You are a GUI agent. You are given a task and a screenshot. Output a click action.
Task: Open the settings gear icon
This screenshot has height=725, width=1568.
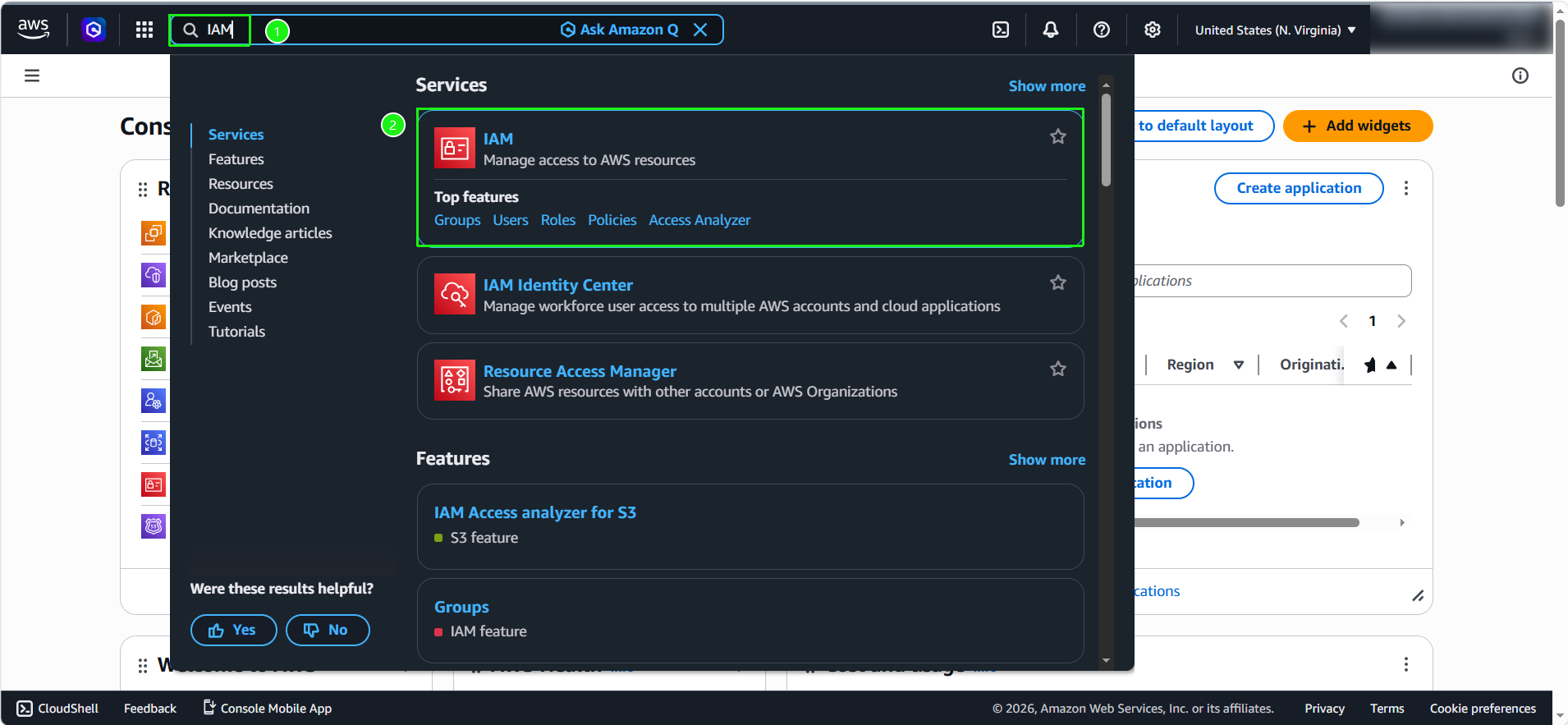click(x=1153, y=30)
